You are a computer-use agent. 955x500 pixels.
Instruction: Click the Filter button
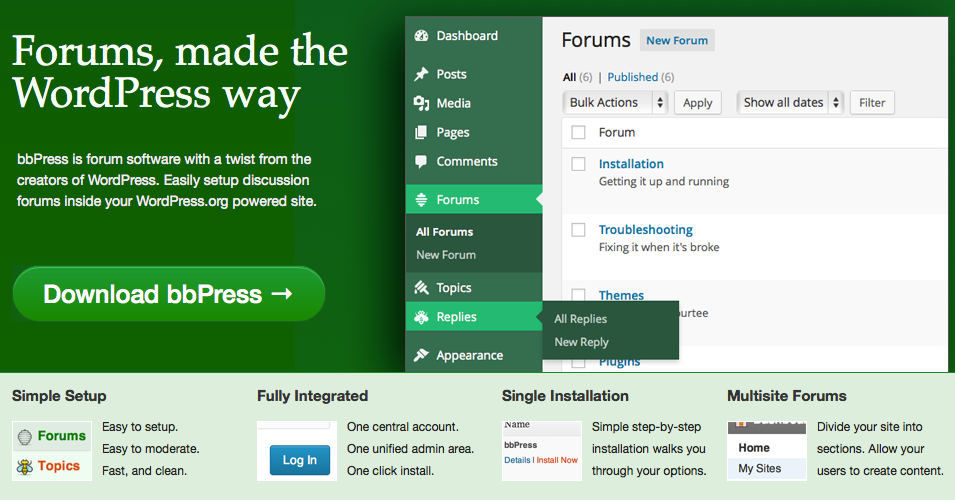pyautogui.click(x=872, y=103)
